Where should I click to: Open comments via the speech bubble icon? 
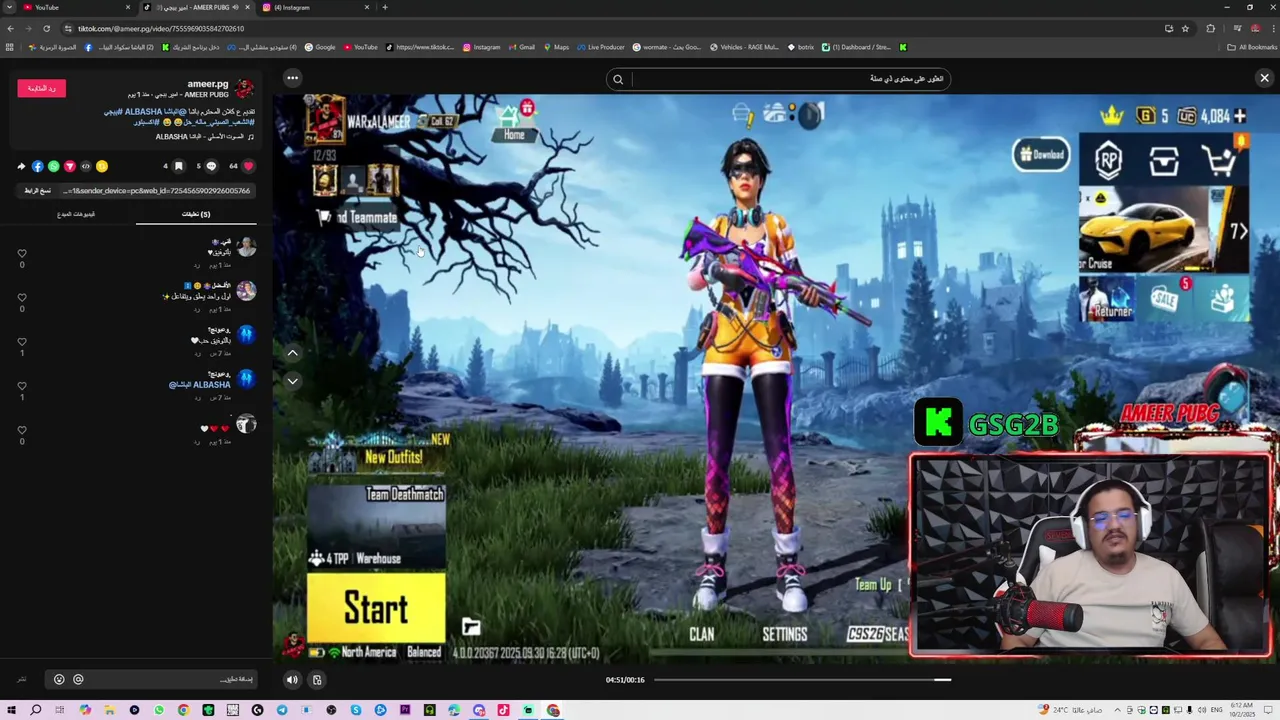[x=211, y=166]
